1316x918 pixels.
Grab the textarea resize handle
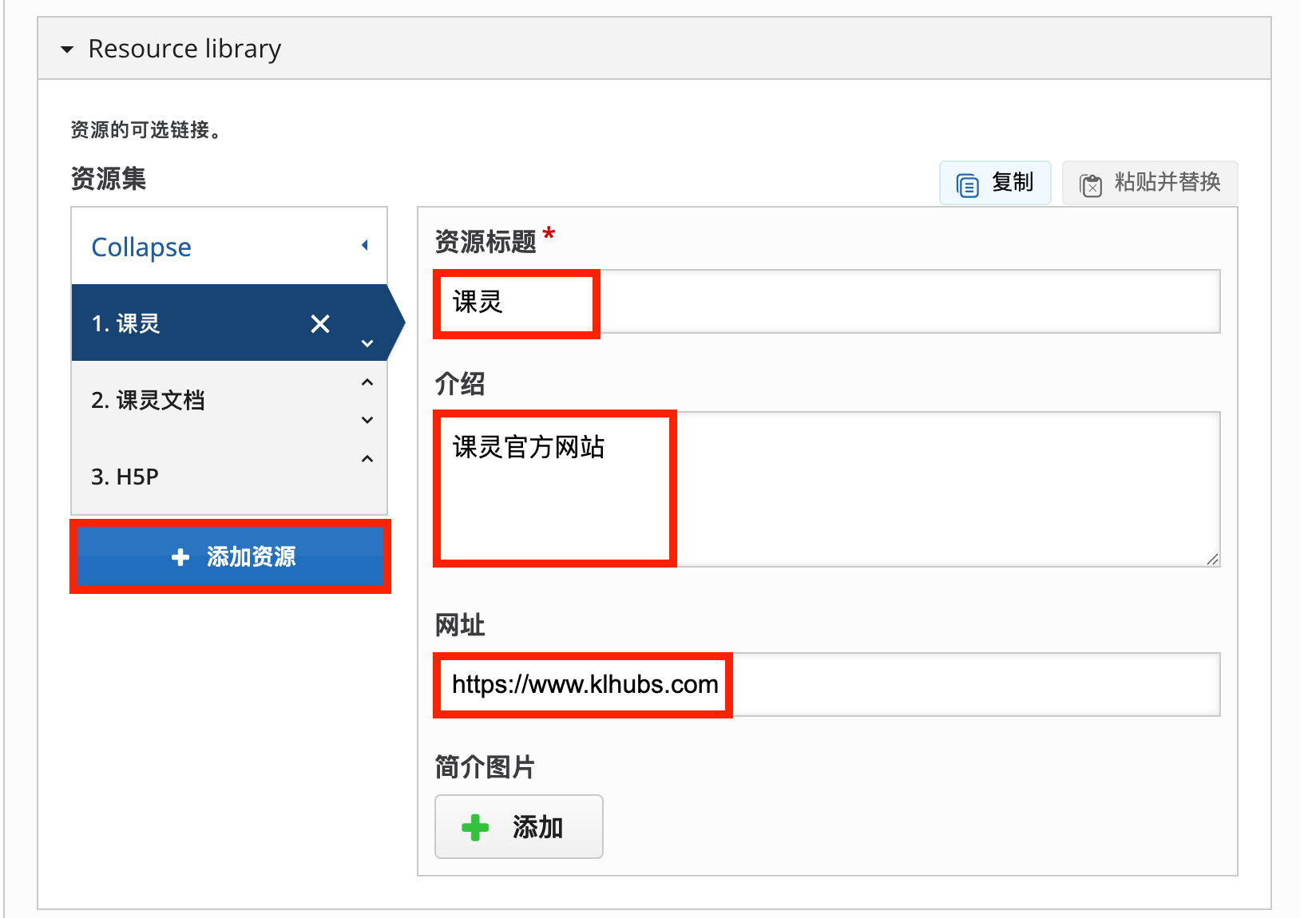[1212, 560]
